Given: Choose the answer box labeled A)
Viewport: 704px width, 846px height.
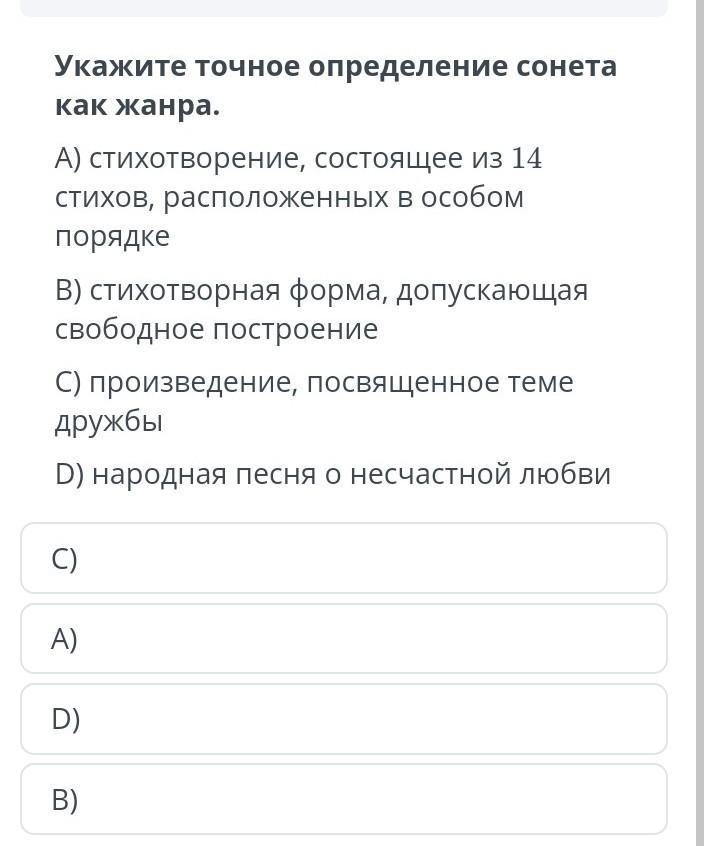Looking at the screenshot, I should tap(344, 638).
